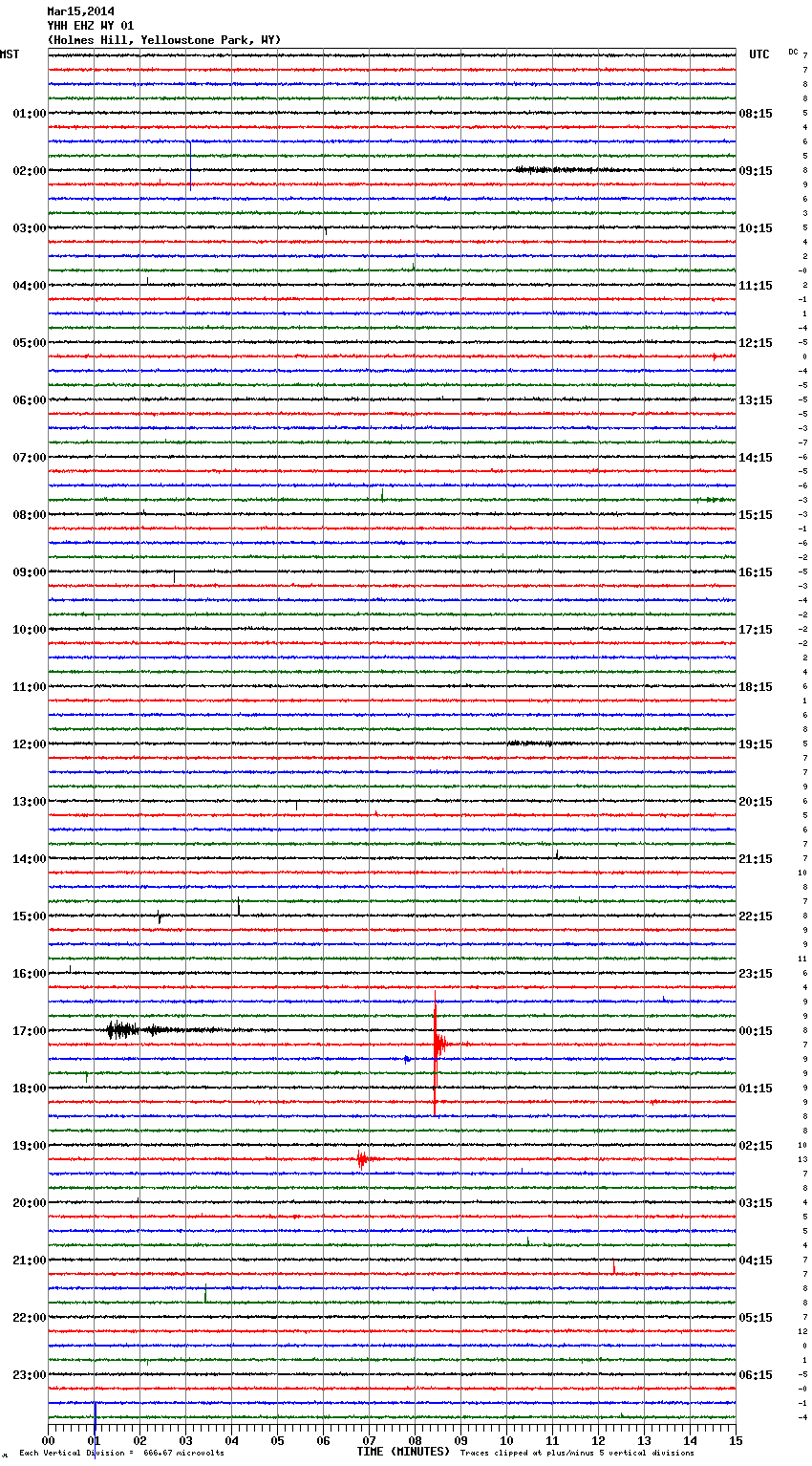Click the UTC label 16:15

coord(756,572)
